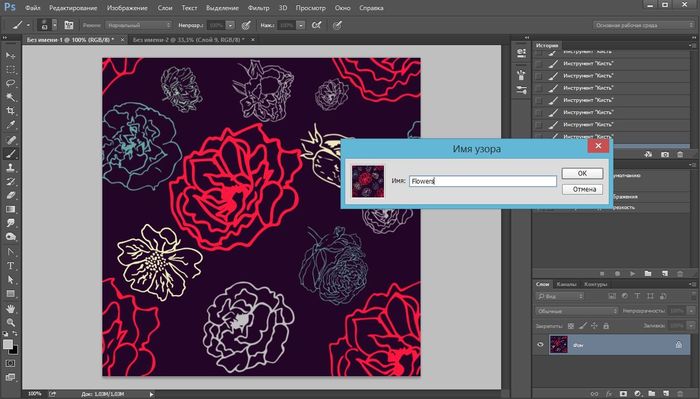Close the Без имени-1 document tab

pos(122,40)
